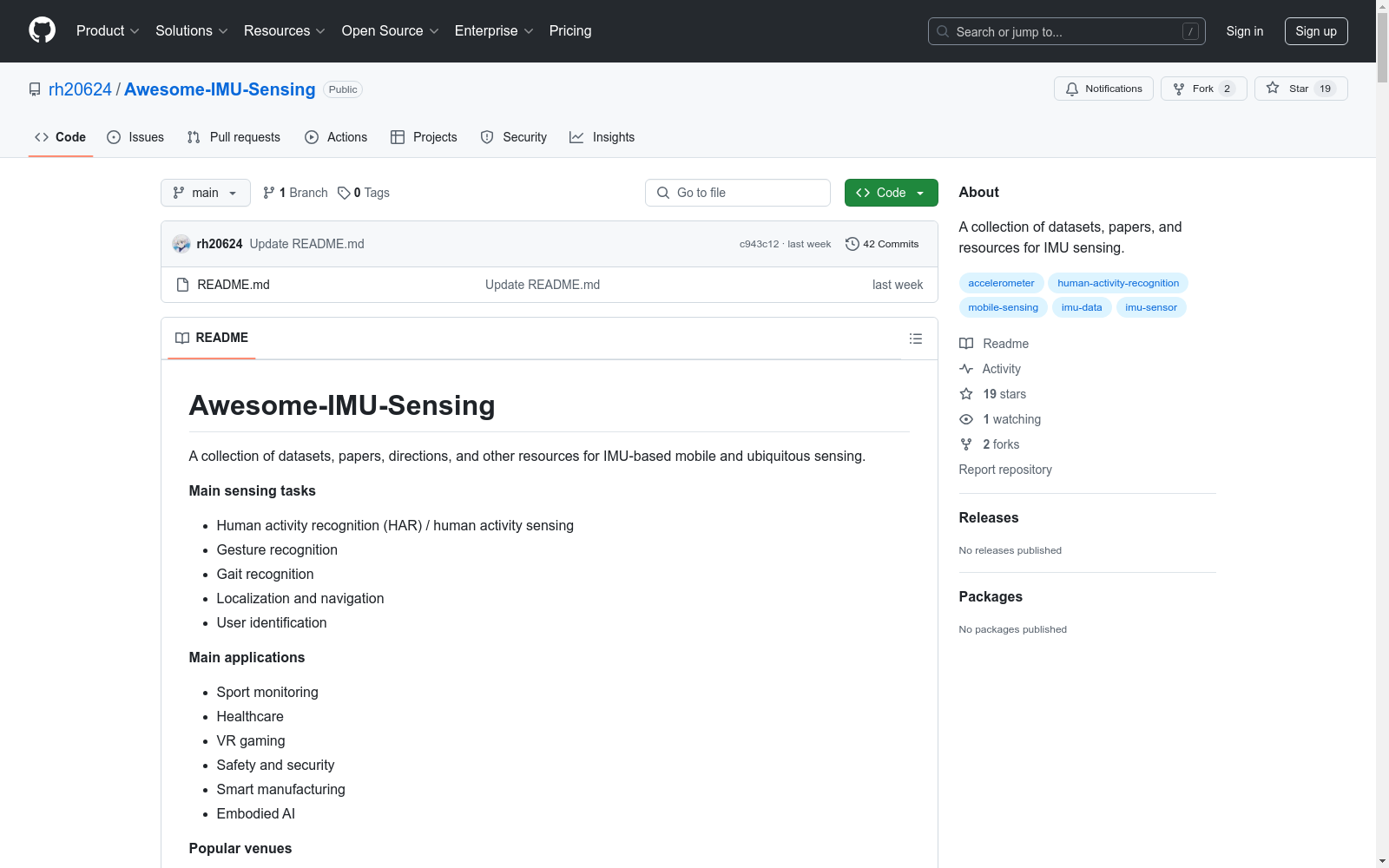The width and height of the screenshot is (1389, 868).
Task: Open the README outline list icon
Action: pyautogui.click(x=916, y=339)
